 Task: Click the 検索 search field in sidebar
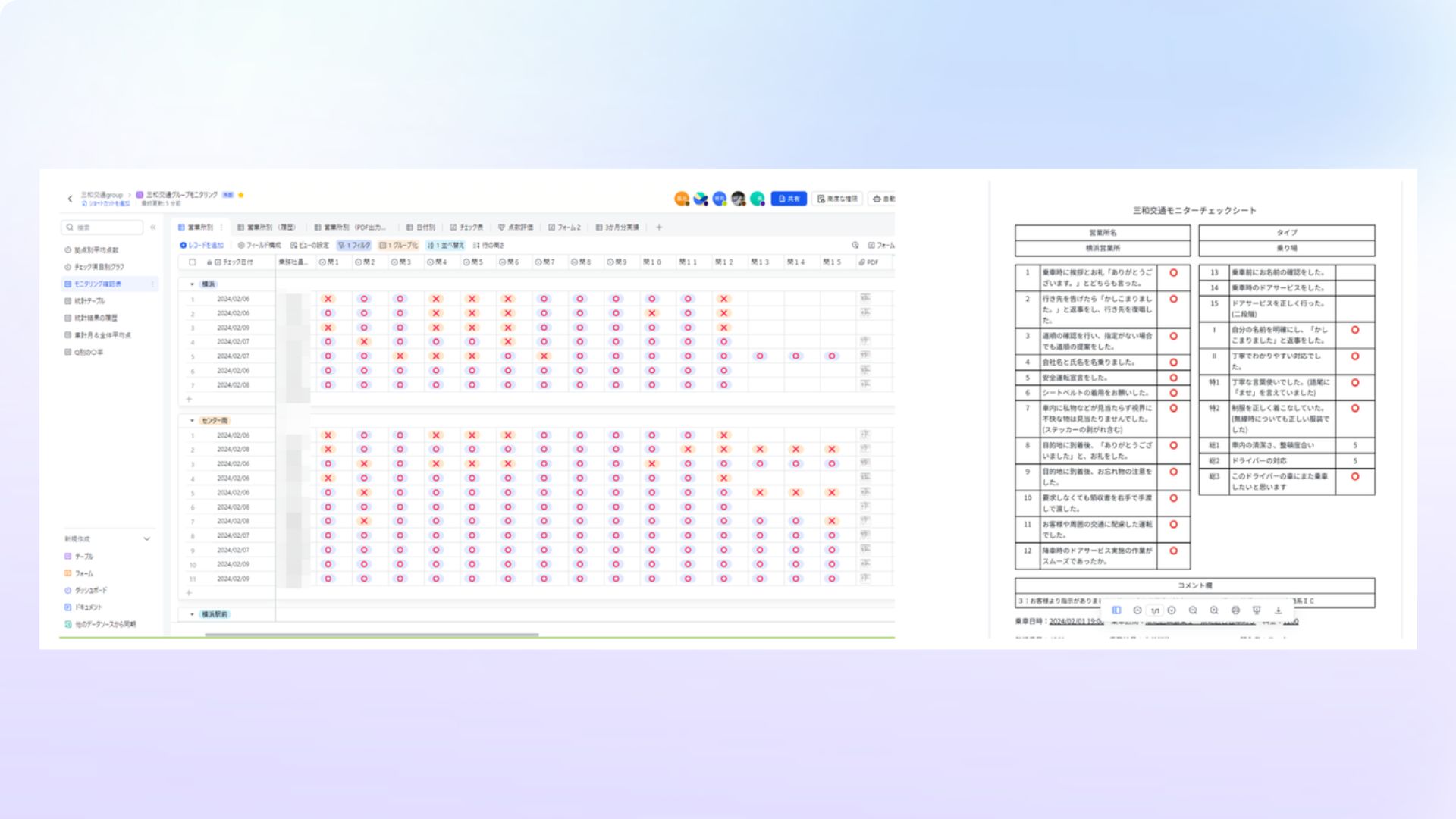(x=102, y=227)
